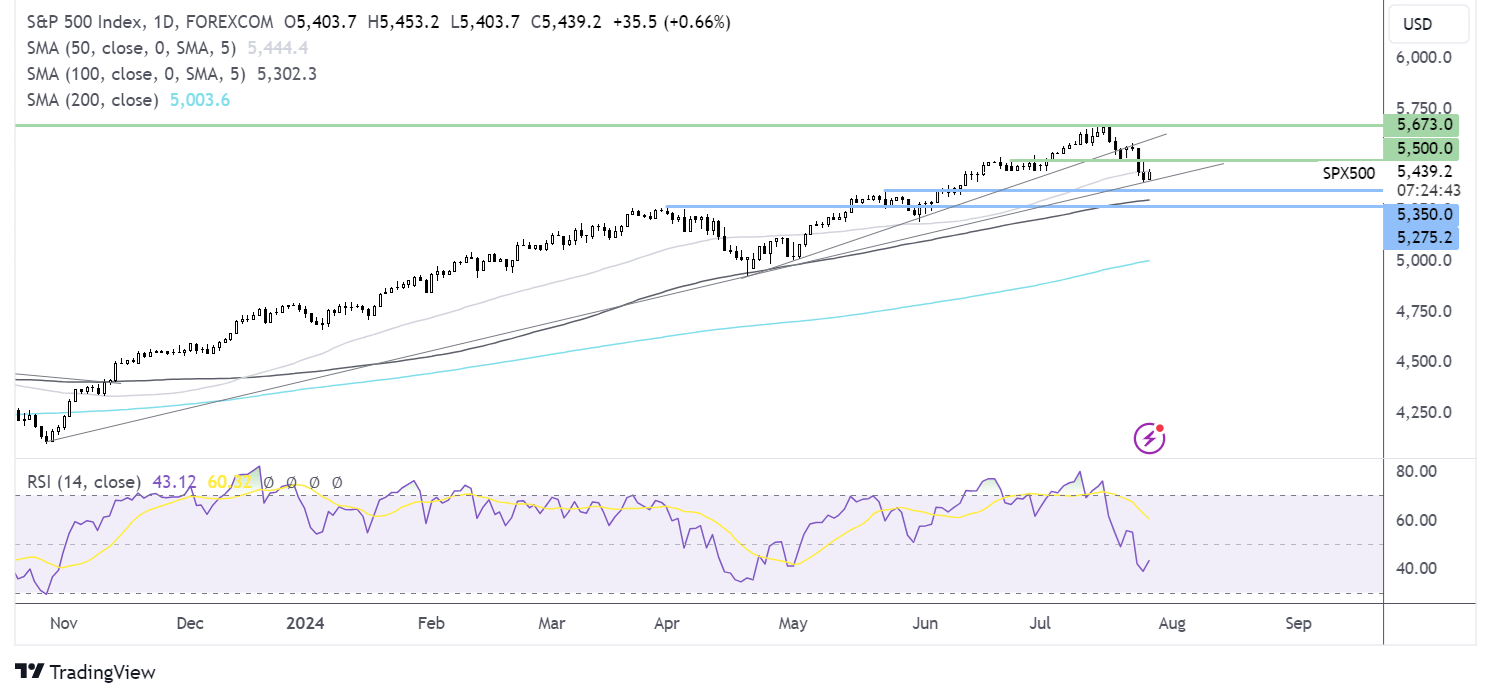The height and width of the screenshot is (698, 1491).
Task: Click the purple lightning-bolt alert icon
Action: [1149, 438]
